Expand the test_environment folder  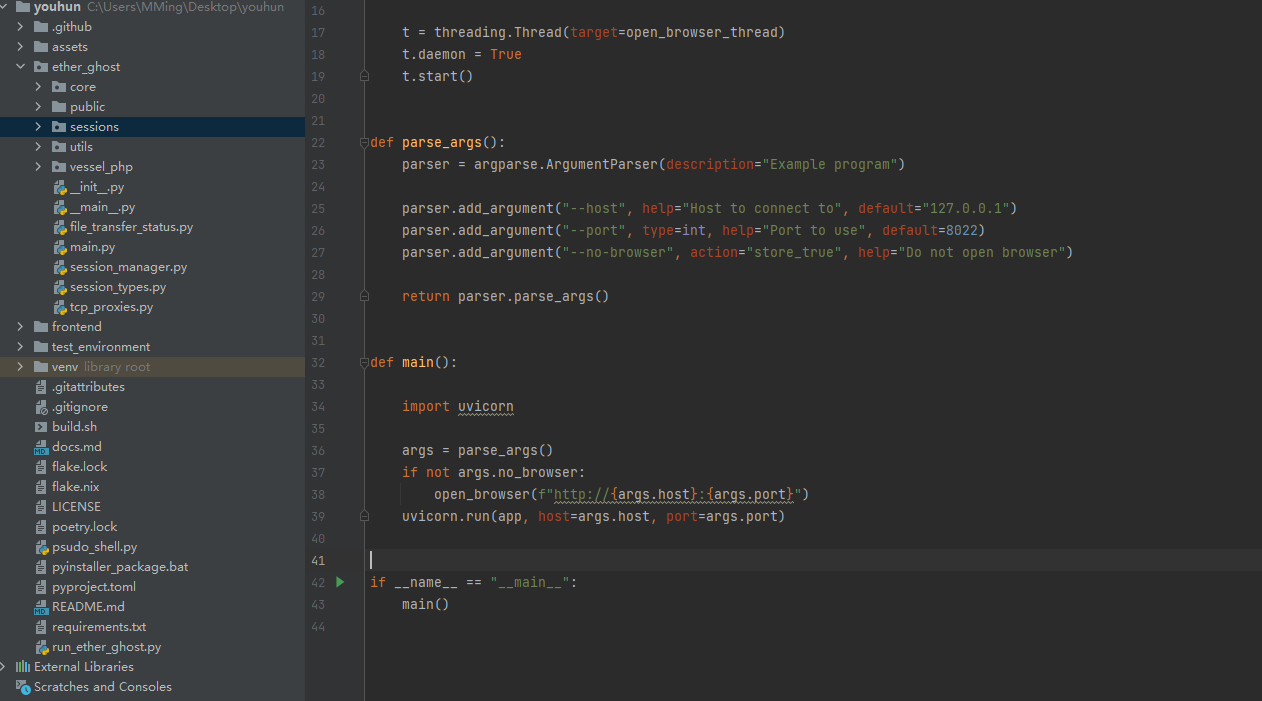tap(21, 347)
